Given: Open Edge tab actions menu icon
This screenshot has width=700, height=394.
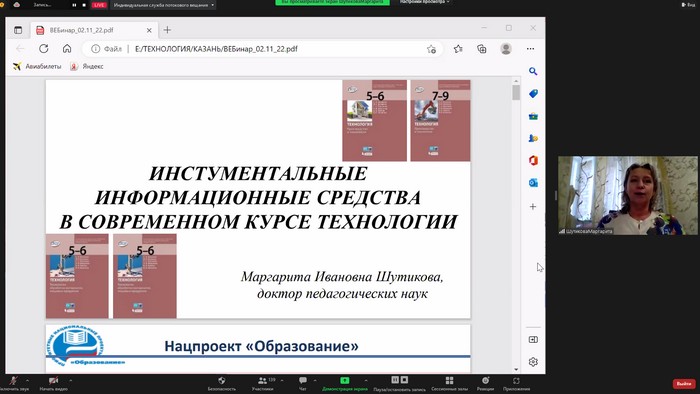Looking at the screenshot, I should [18, 30].
